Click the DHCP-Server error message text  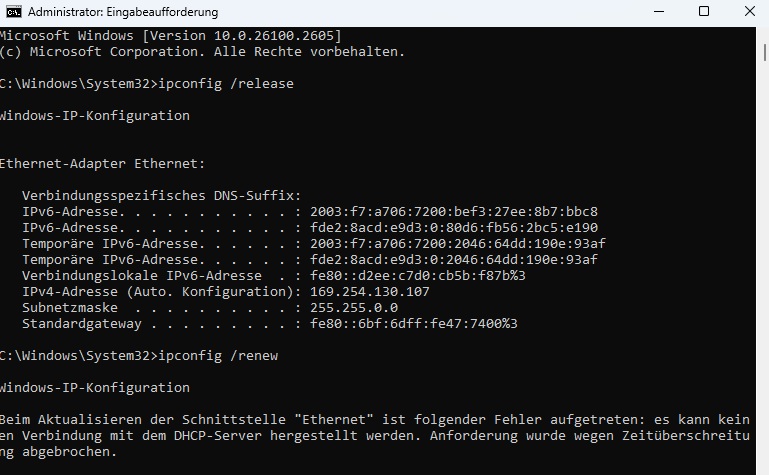[x=374, y=435]
